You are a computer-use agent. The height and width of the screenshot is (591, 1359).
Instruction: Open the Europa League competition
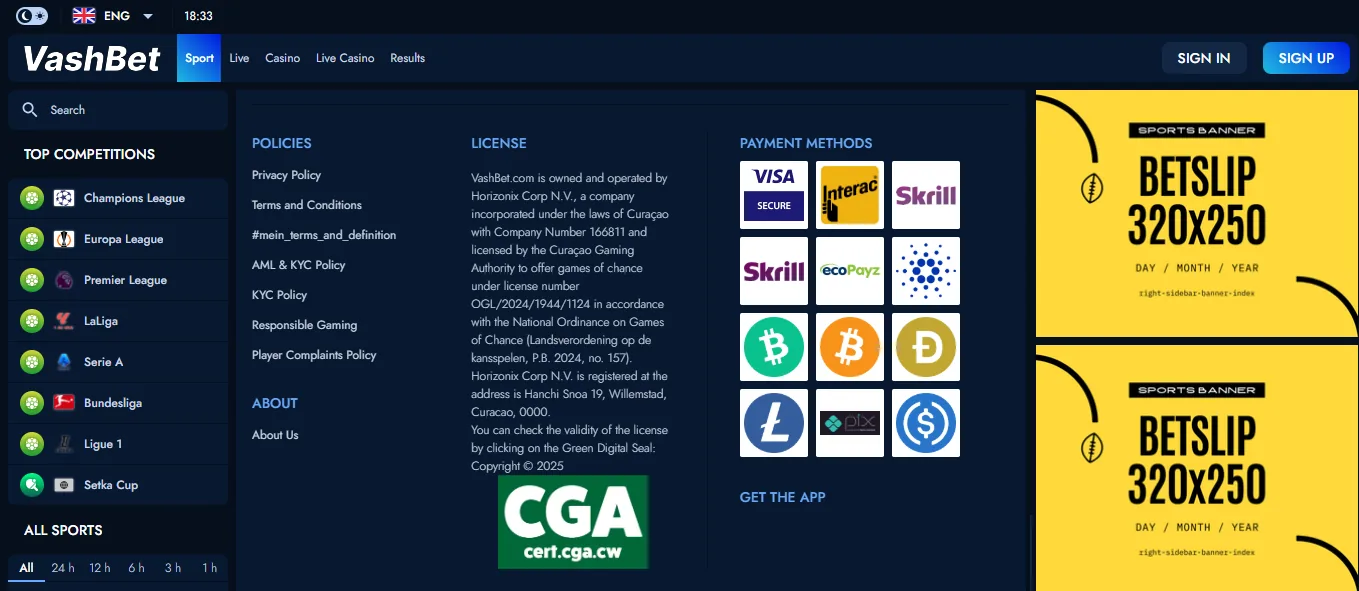point(118,239)
